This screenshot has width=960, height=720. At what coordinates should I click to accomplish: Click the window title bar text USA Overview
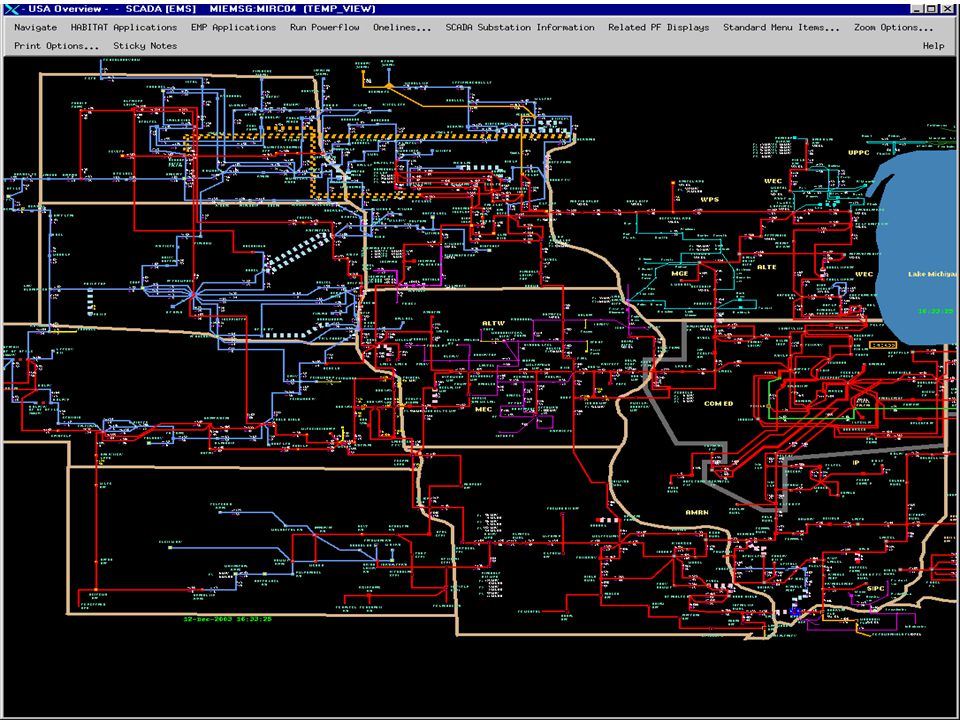tap(64, 9)
